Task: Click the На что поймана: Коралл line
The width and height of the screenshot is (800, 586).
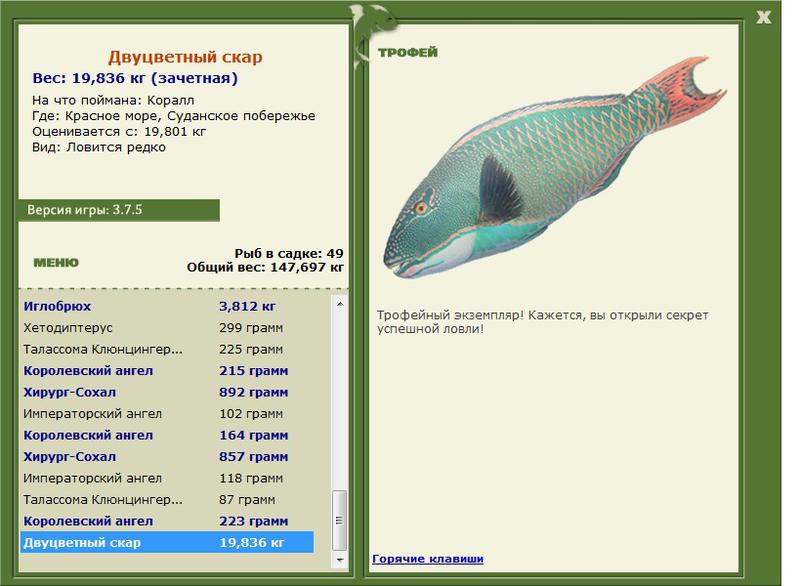Action: click(x=113, y=100)
